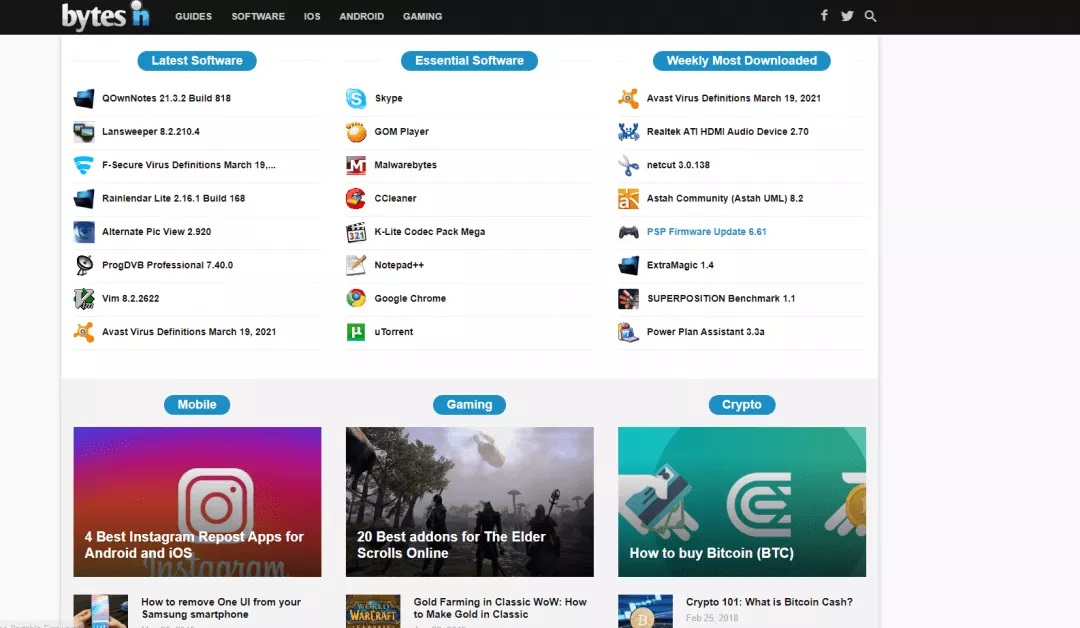The width and height of the screenshot is (1080, 628).
Task: Open the SUPERPOSITION Benchmark 1.1 link
Action: click(x=720, y=299)
